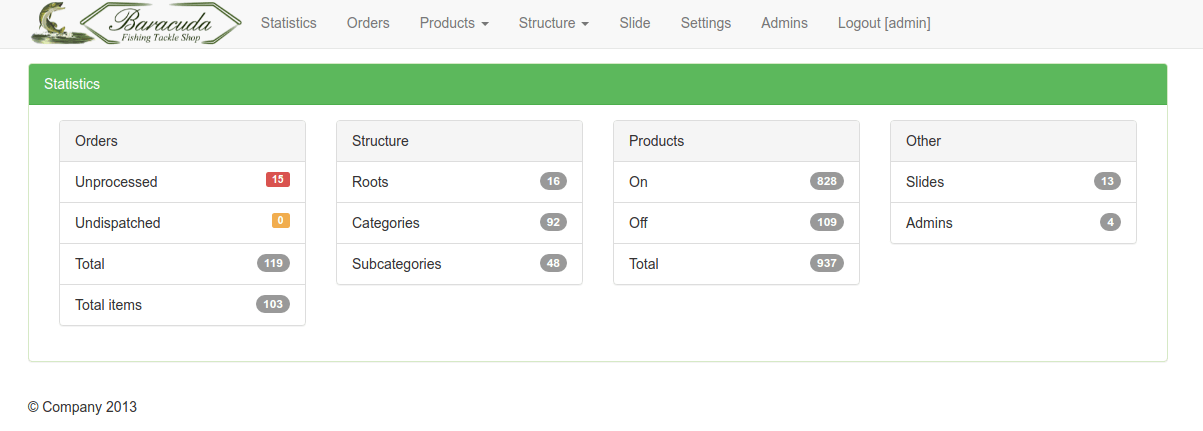The image size is (1203, 431).
Task: Go to the Orders page
Action: click(368, 23)
